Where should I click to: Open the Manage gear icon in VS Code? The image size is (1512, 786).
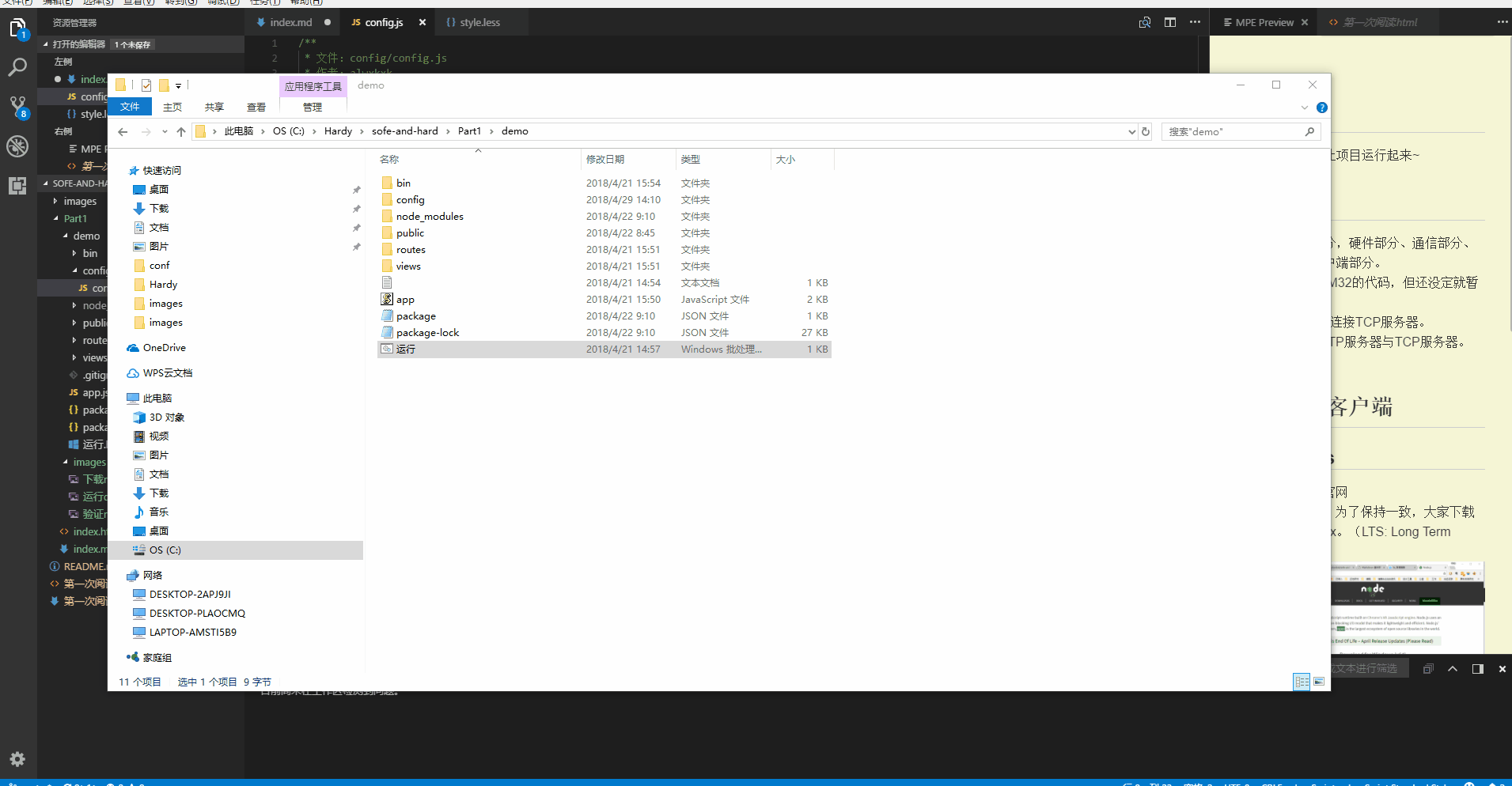pos(17,759)
